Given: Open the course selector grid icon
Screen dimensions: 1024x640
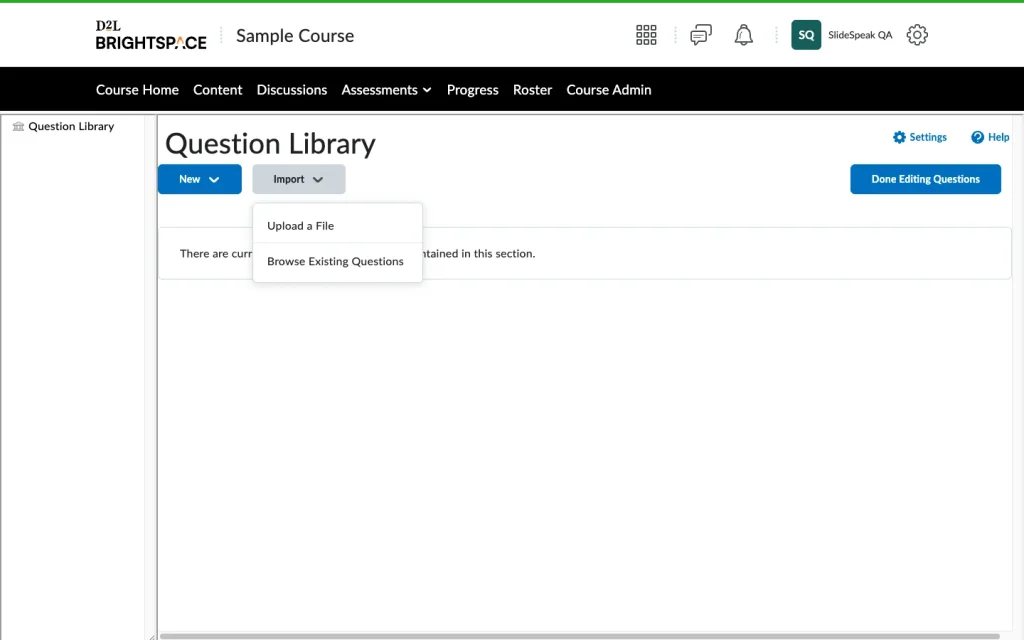Looking at the screenshot, I should click(x=646, y=35).
